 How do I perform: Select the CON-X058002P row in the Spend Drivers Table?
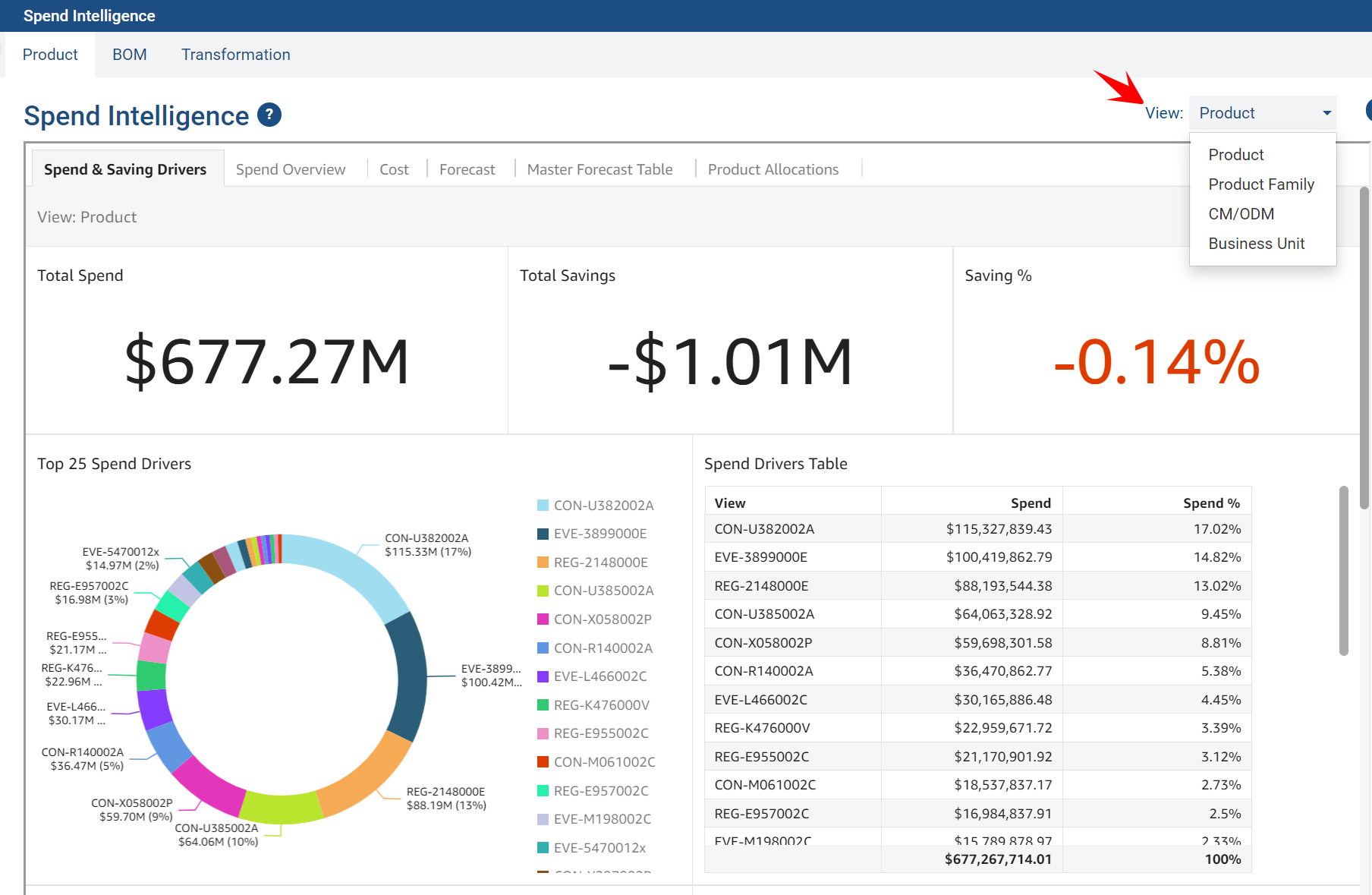pyautogui.click(x=763, y=643)
